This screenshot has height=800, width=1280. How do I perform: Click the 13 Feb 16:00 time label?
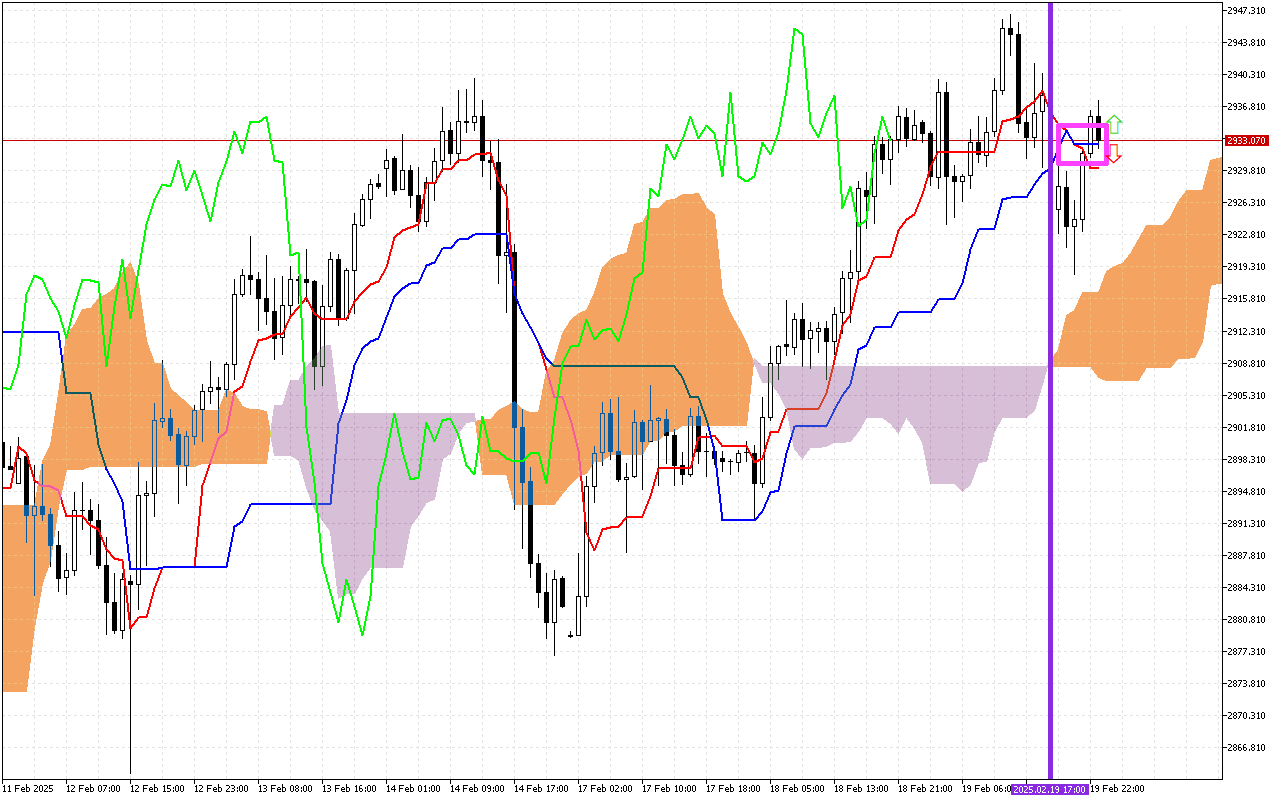350,789
